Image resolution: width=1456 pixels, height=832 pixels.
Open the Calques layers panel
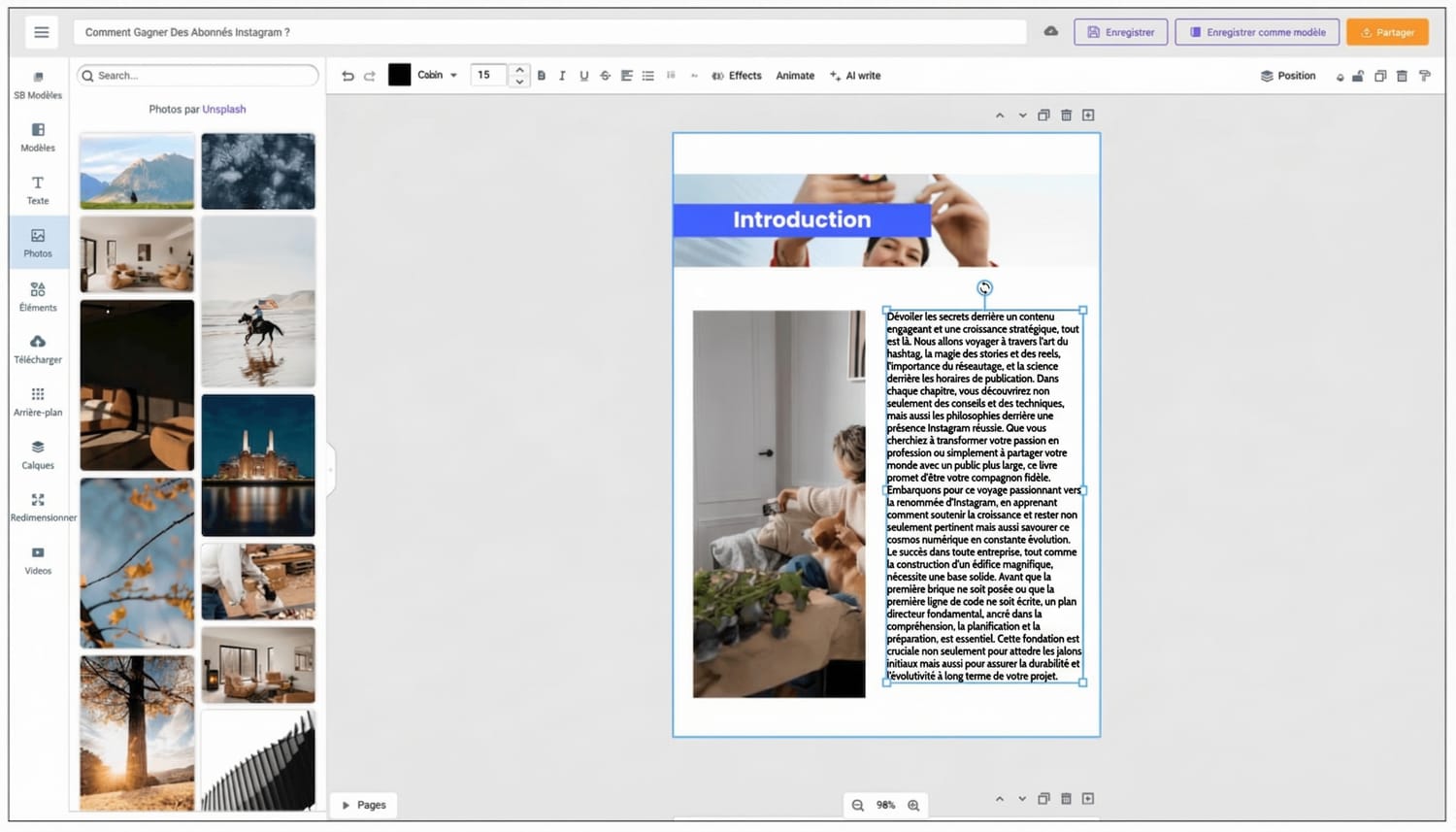coord(38,453)
